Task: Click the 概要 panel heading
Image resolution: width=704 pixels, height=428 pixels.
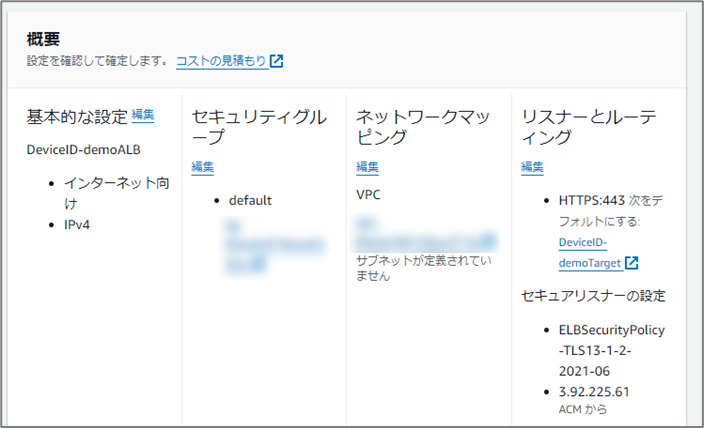Action: tap(43, 40)
